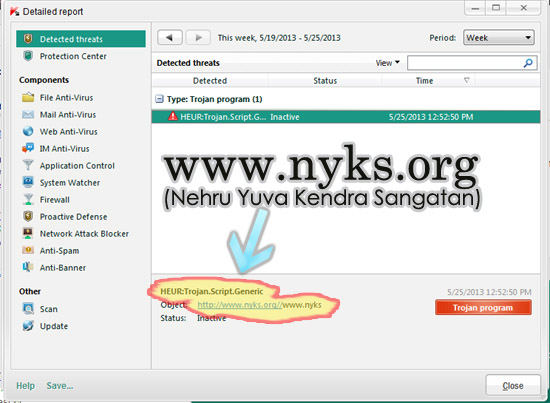Screen dimensions: 550x403
Task: Minimize the Detailed report window
Action: [475, 8]
